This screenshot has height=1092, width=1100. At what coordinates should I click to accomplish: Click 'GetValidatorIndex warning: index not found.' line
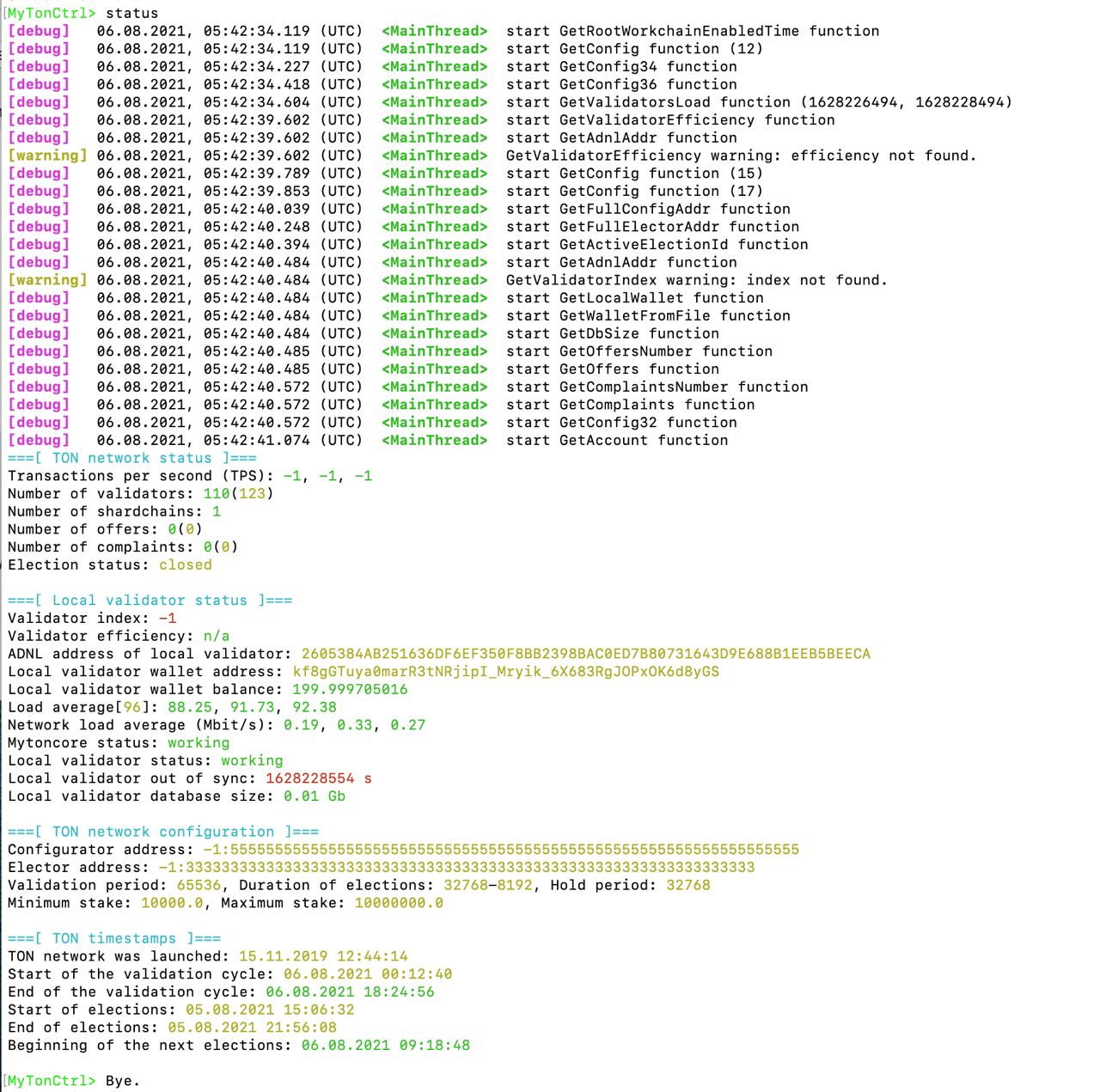pyautogui.click(x=696, y=280)
